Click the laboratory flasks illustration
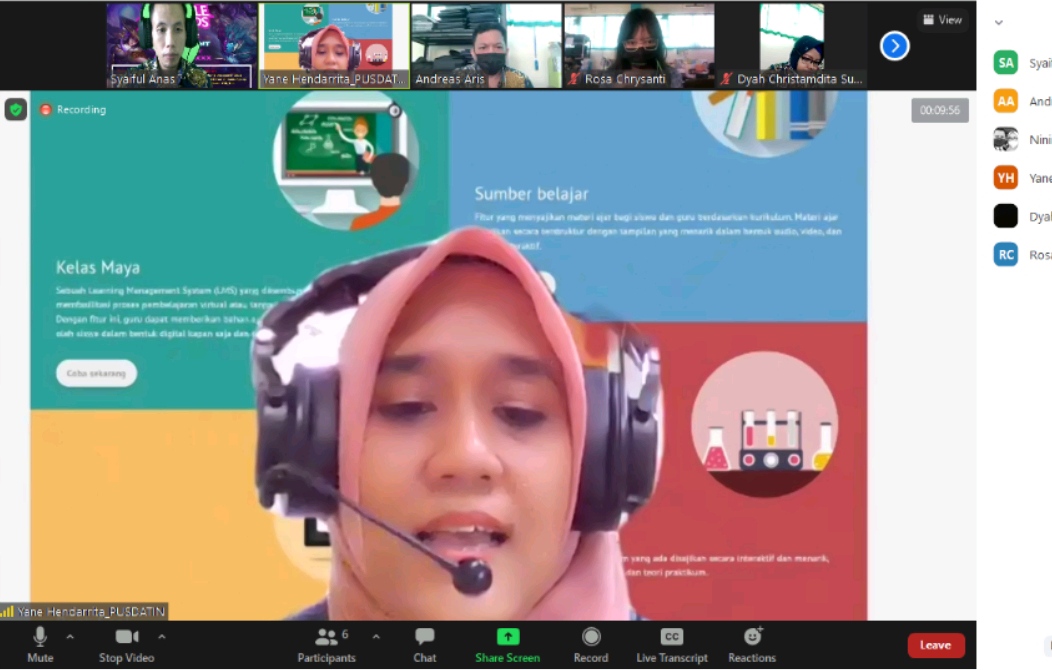 click(764, 424)
